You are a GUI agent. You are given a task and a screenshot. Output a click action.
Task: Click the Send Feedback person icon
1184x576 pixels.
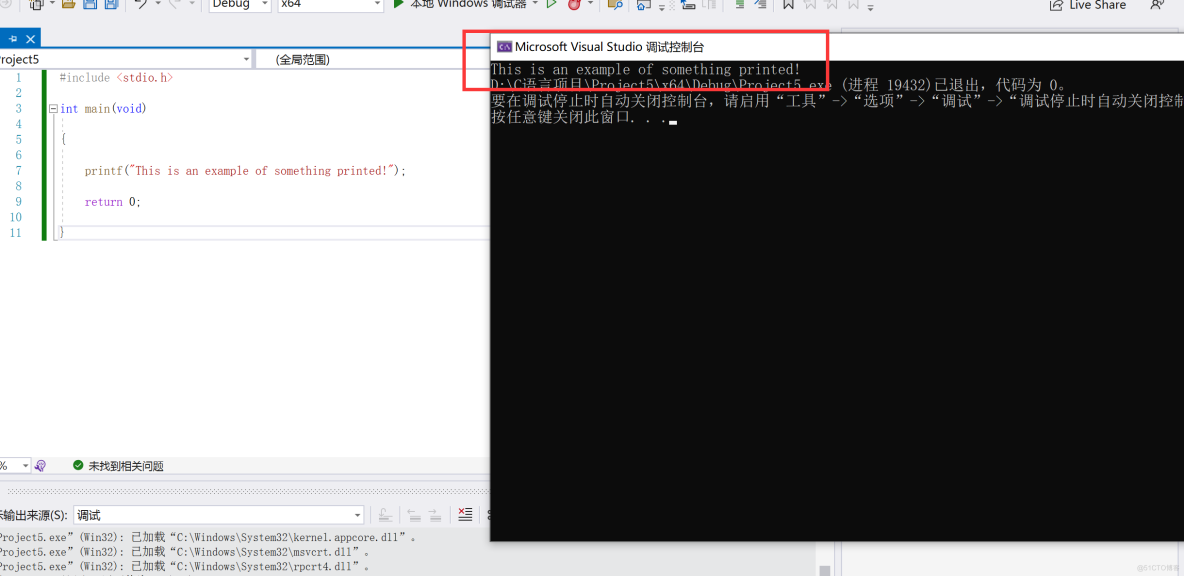(1156, 5)
